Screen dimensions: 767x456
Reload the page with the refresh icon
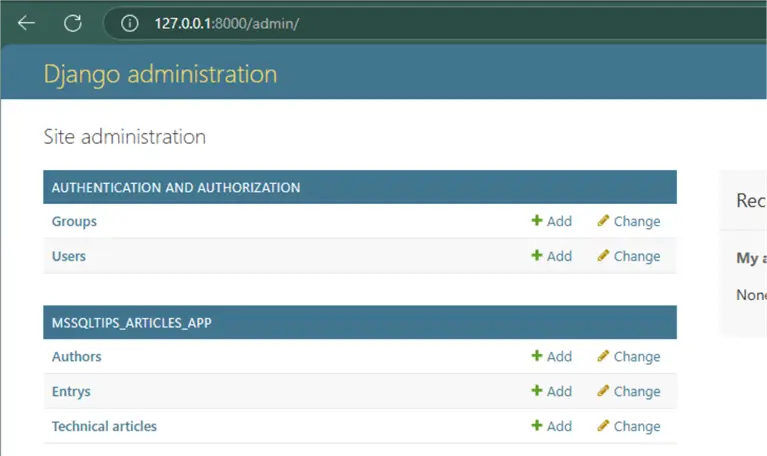click(x=73, y=23)
